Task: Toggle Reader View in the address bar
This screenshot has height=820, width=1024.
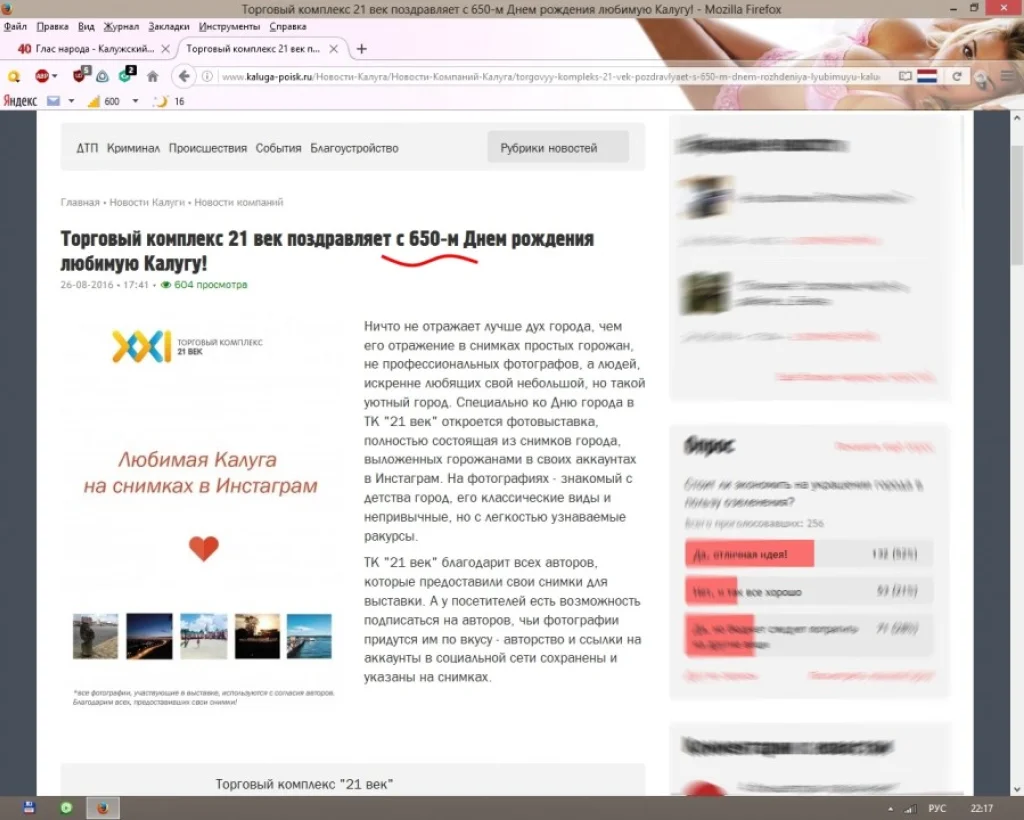Action: point(905,76)
